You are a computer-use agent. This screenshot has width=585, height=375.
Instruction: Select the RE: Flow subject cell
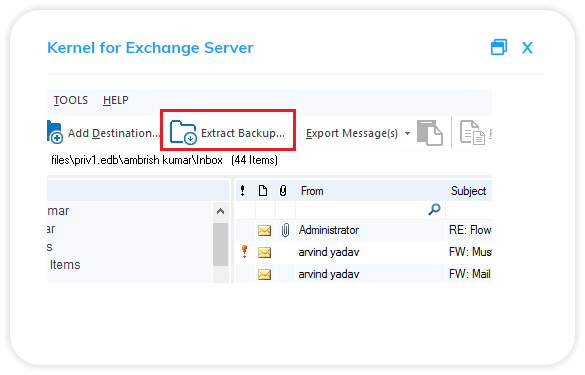pyautogui.click(x=470, y=230)
